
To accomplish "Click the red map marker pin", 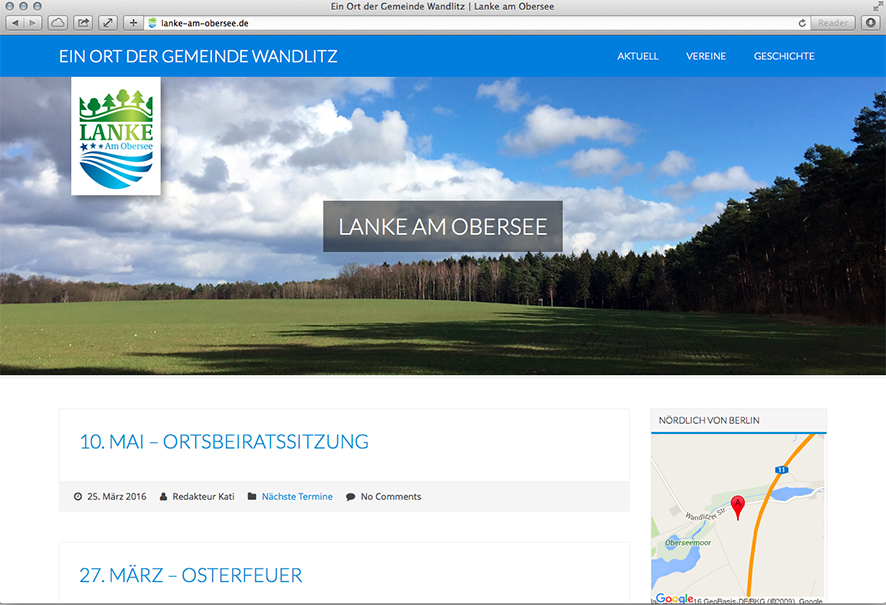I will 738,506.
